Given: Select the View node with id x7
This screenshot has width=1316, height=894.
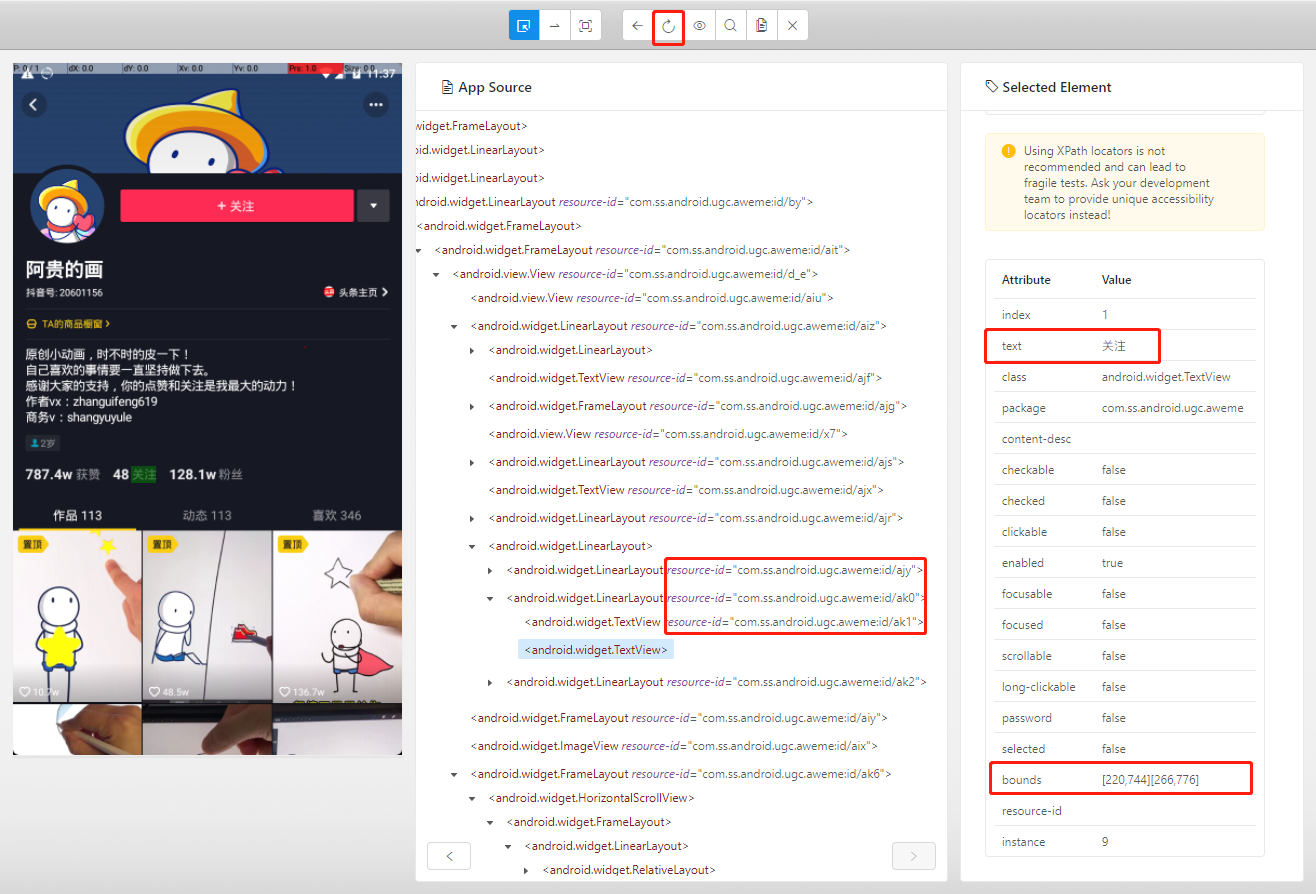Looking at the screenshot, I should pos(668,434).
